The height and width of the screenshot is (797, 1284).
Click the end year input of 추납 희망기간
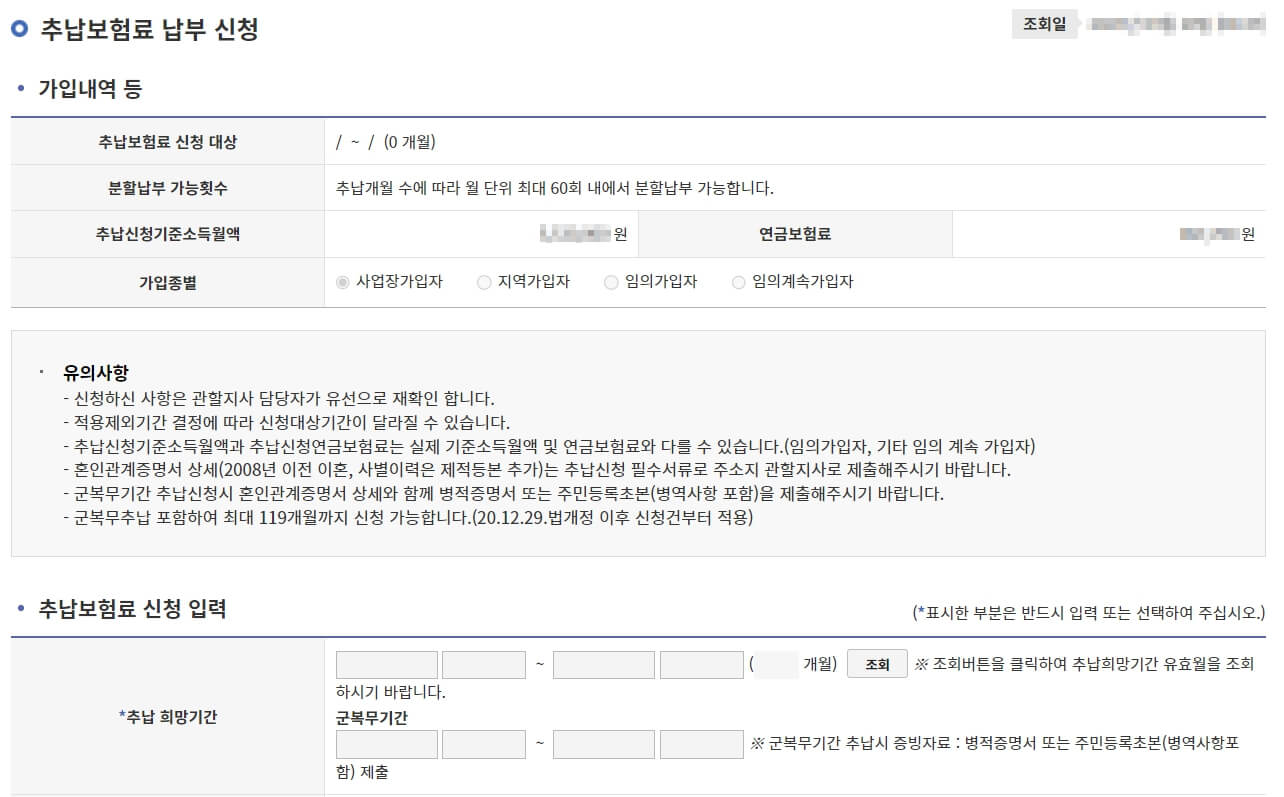(x=603, y=663)
